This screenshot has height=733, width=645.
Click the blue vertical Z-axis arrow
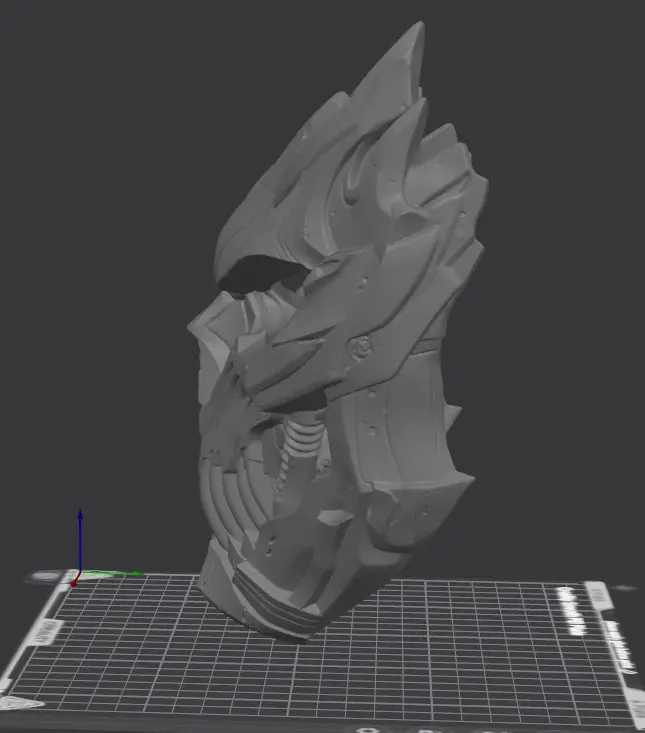click(80, 540)
